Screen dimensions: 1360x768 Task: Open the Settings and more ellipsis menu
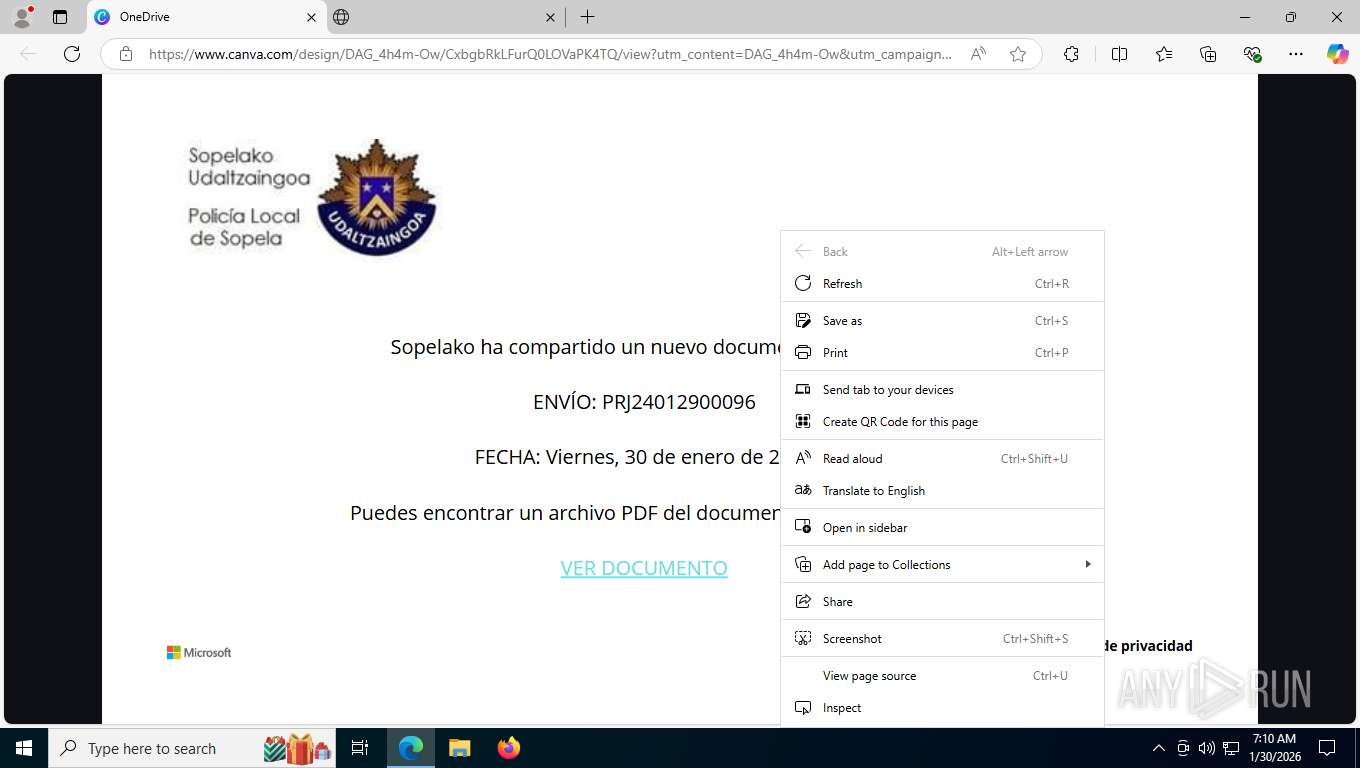coord(1296,54)
